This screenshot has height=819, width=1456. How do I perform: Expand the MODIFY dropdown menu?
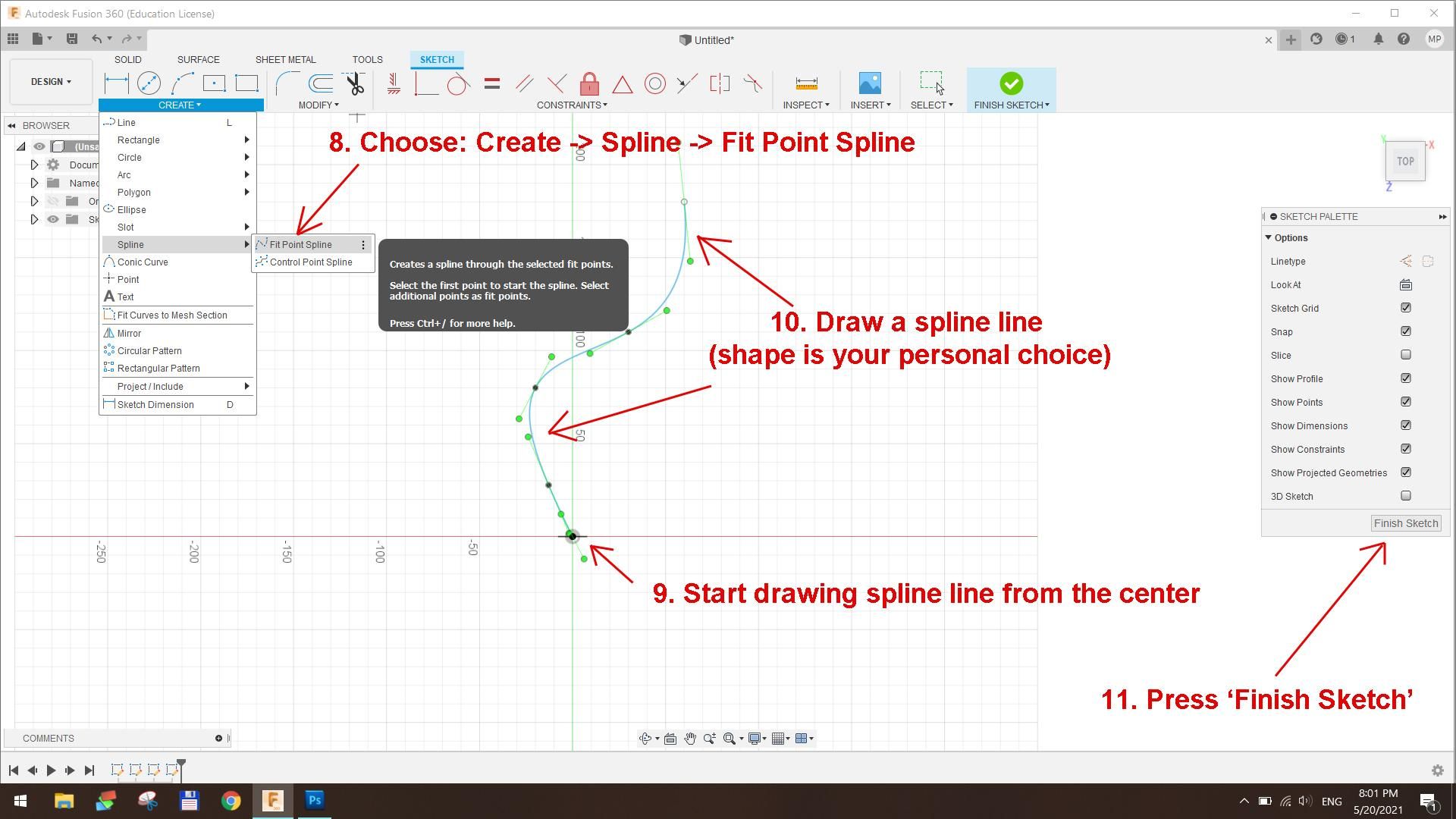(x=318, y=105)
